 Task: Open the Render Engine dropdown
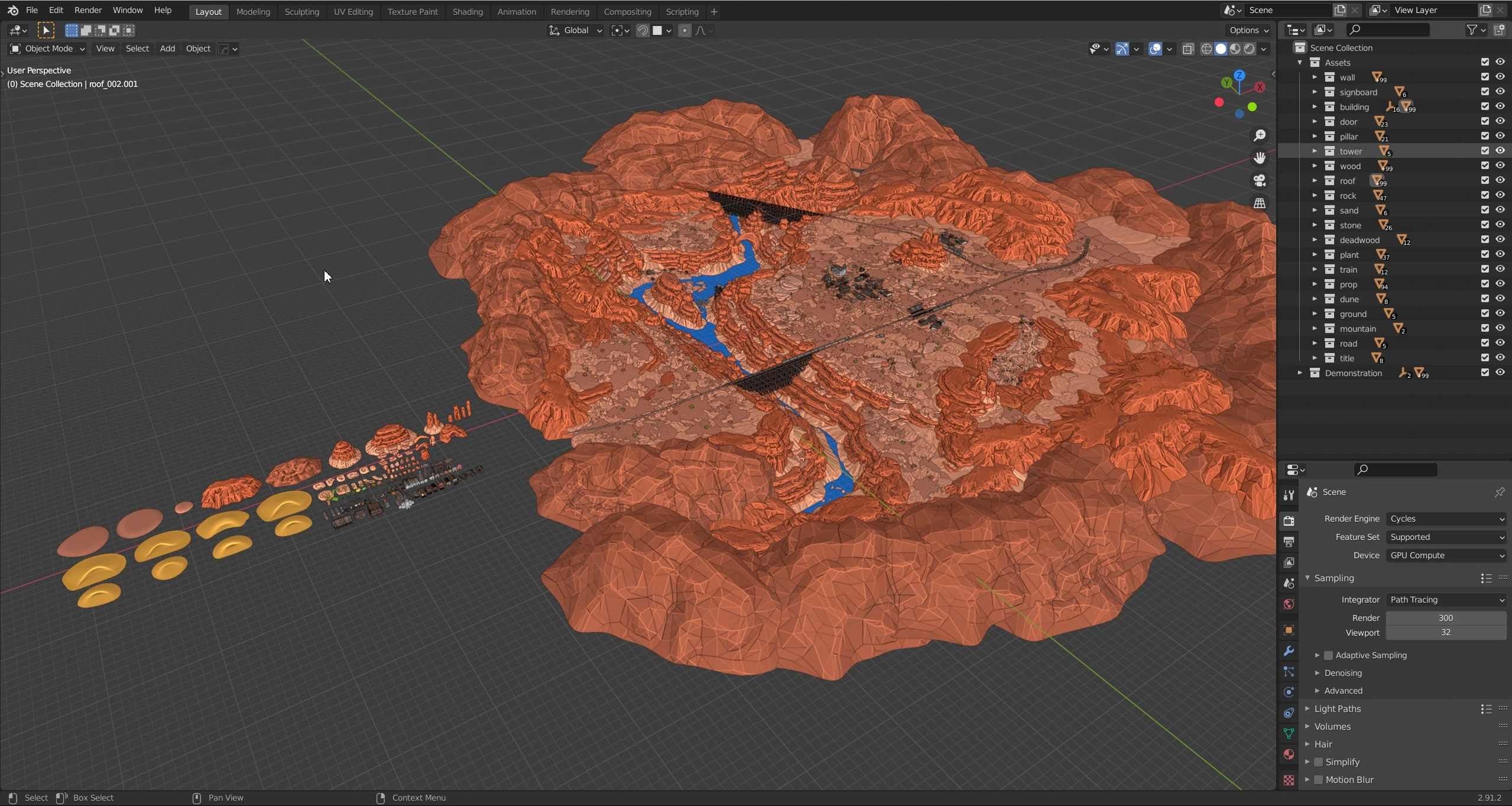pos(1445,519)
